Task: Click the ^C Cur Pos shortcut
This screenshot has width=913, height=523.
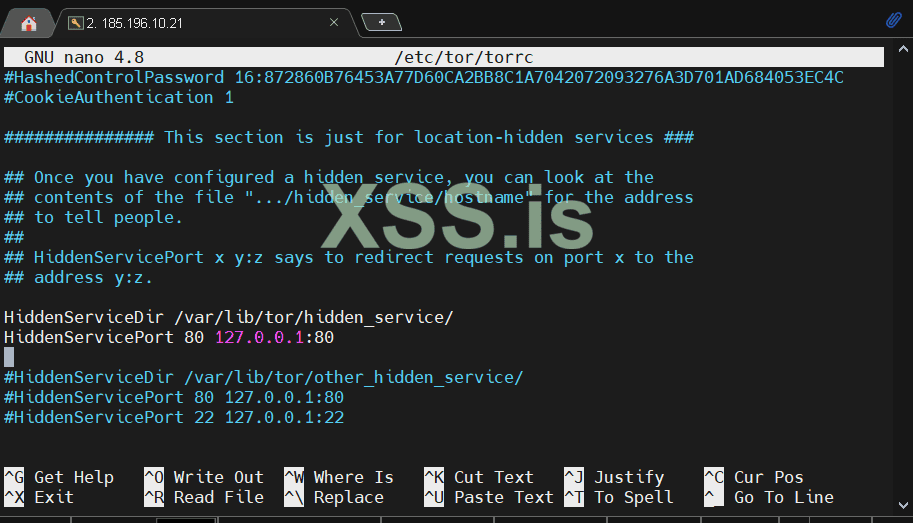Action: click(754, 477)
